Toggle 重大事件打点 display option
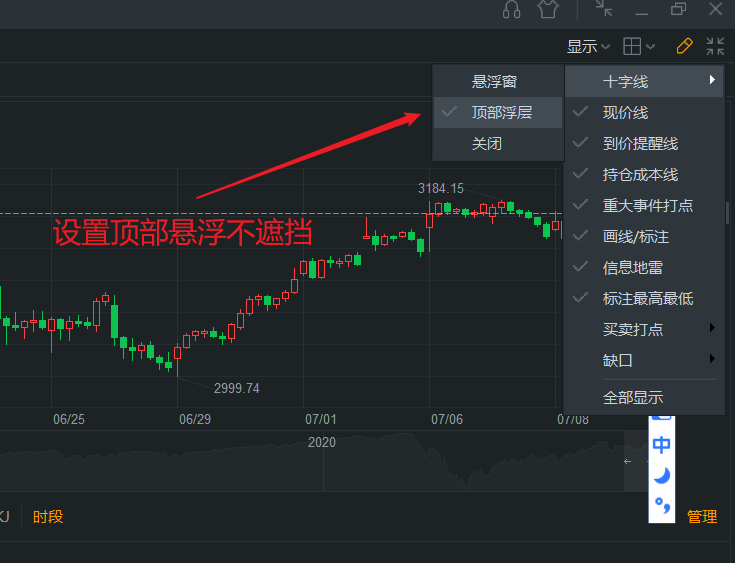 pos(644,205)
